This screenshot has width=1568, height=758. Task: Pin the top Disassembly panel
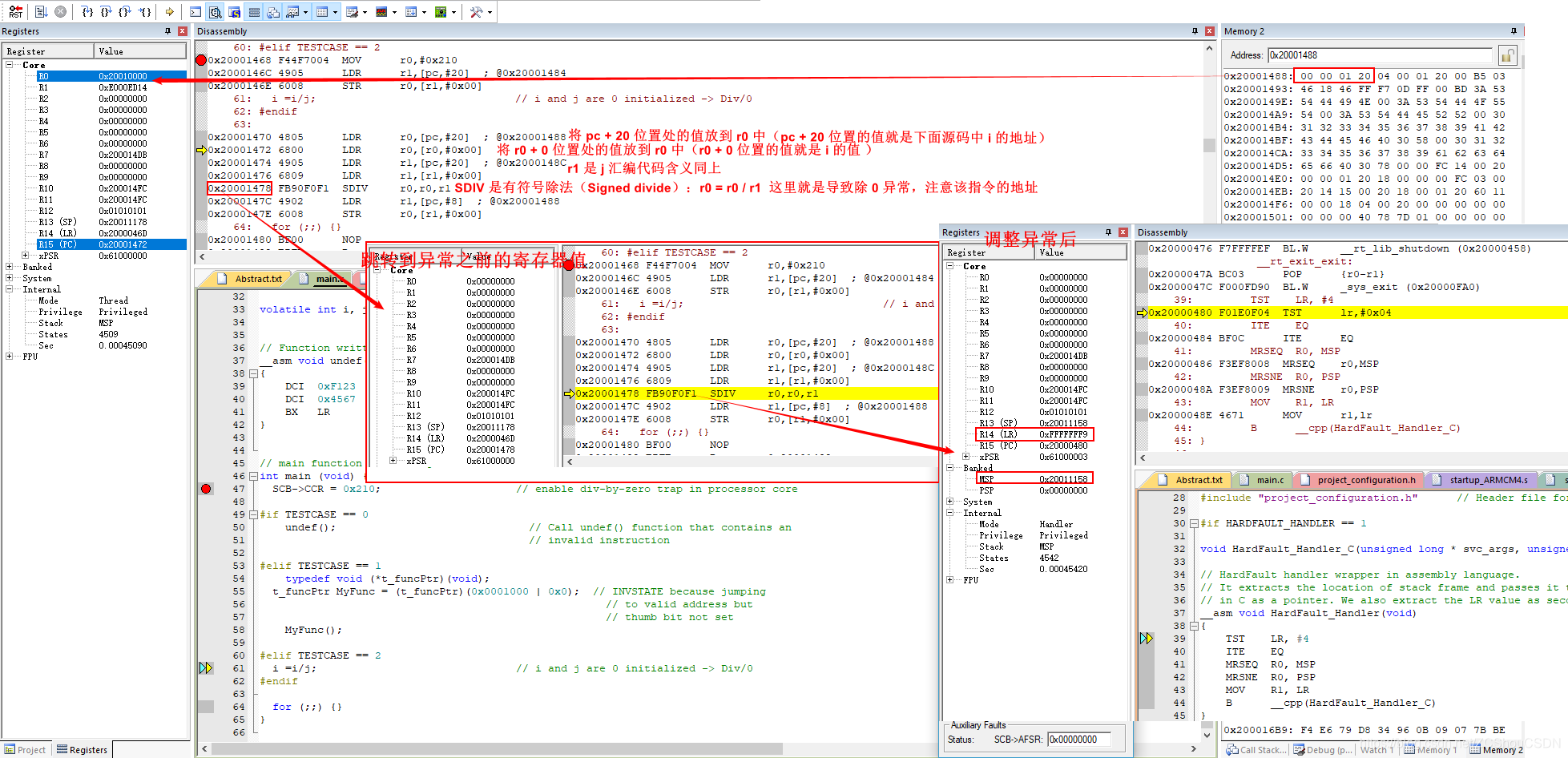pos(1195,31)
